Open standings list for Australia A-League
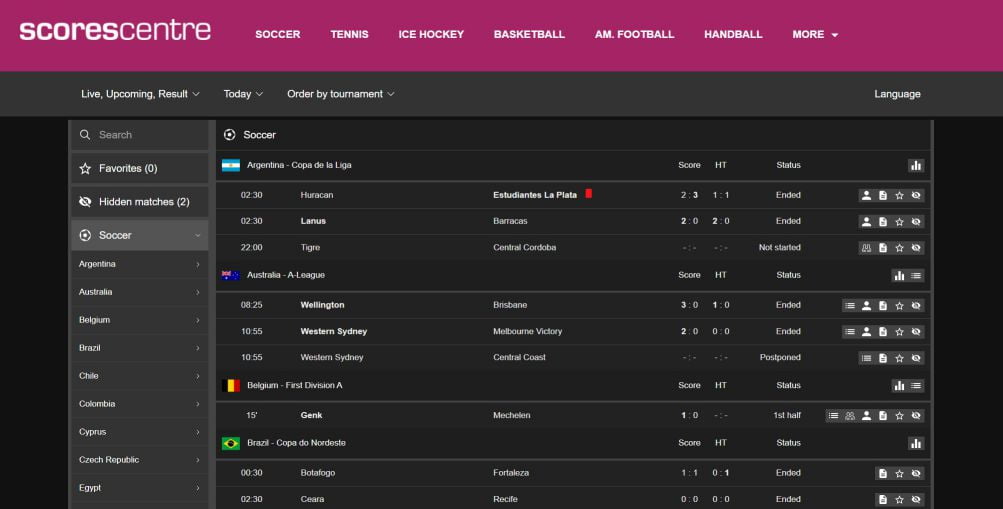The height and width of the screenshot is (509, 1003). [x=916, y=276]
